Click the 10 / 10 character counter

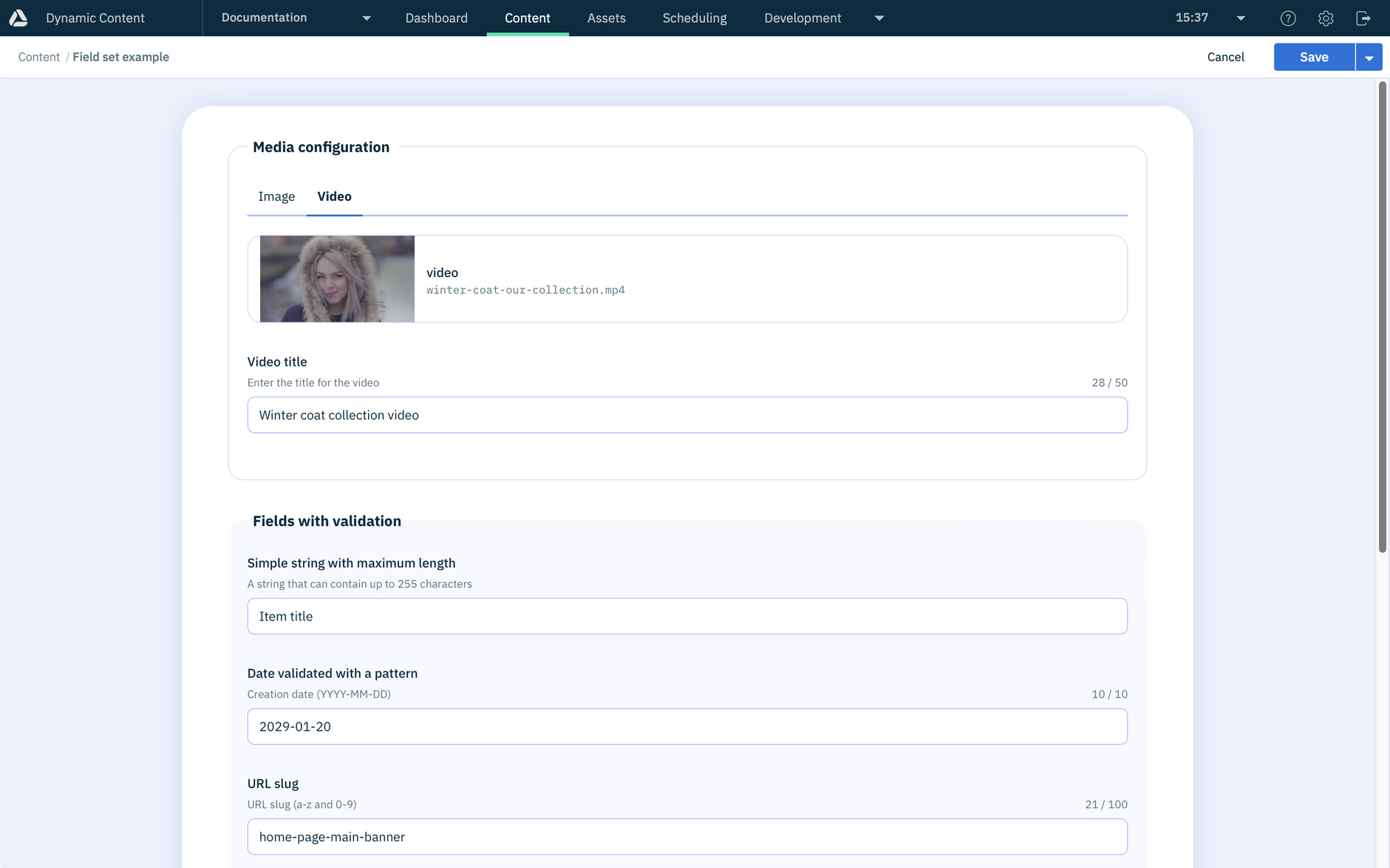[1110, 694]
